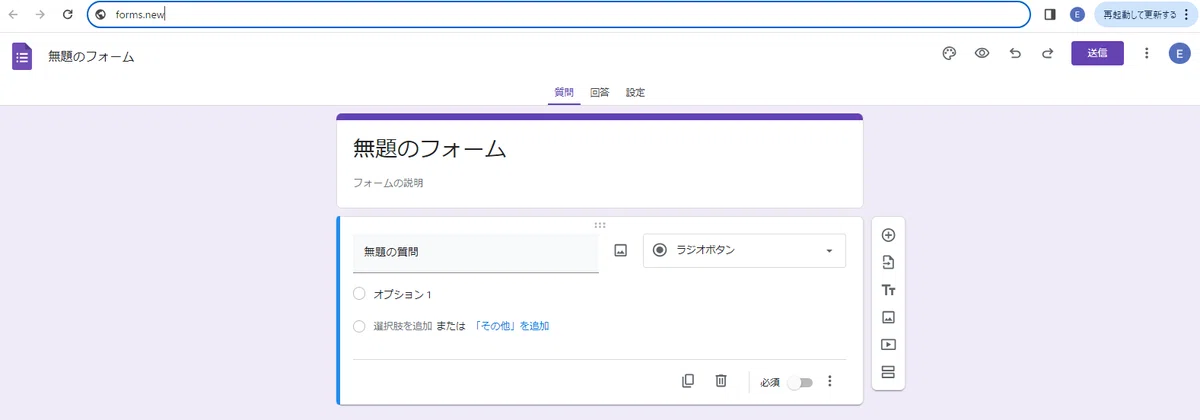Screen dimensions: 1200x420
Task: Open the Google Forms home icon
Action: (22, 56)
